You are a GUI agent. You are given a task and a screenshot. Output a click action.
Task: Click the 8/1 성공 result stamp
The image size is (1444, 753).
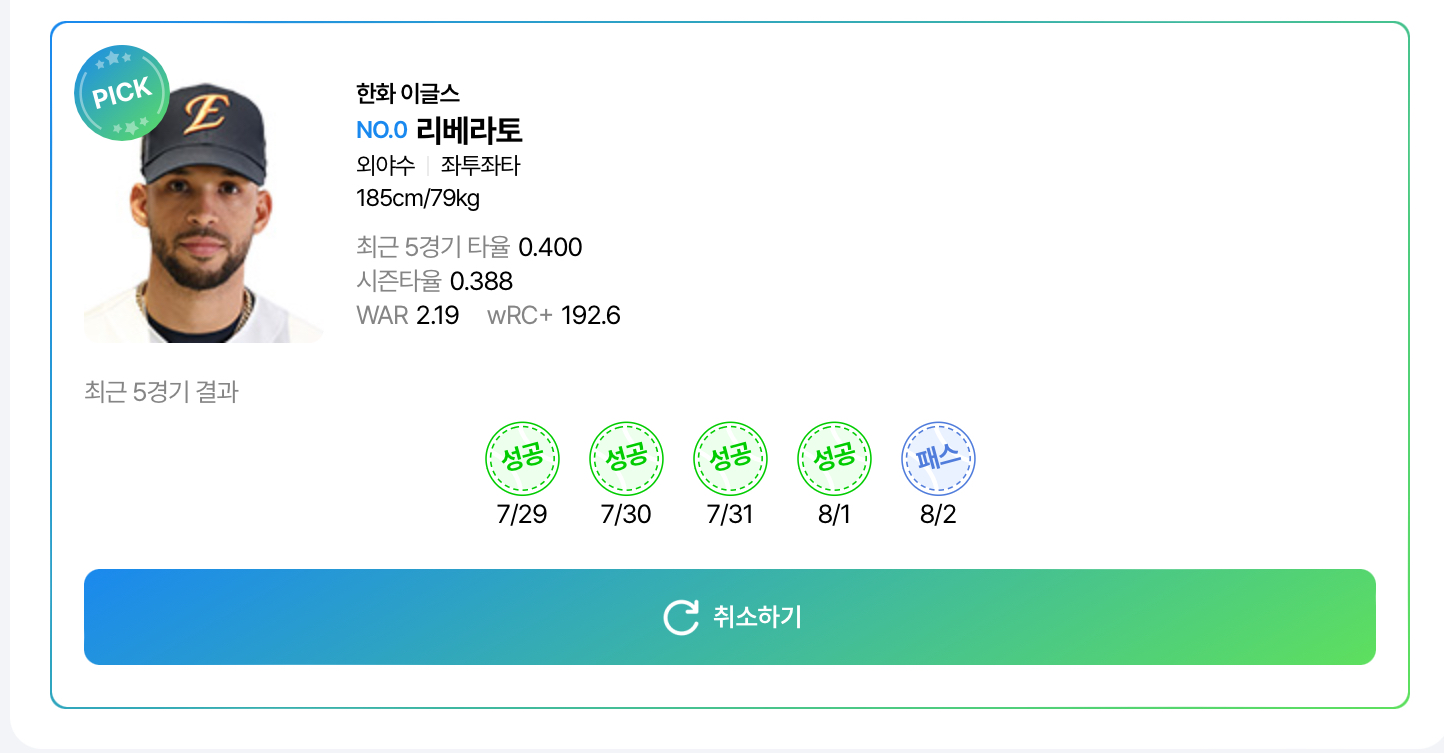point(834,458)
